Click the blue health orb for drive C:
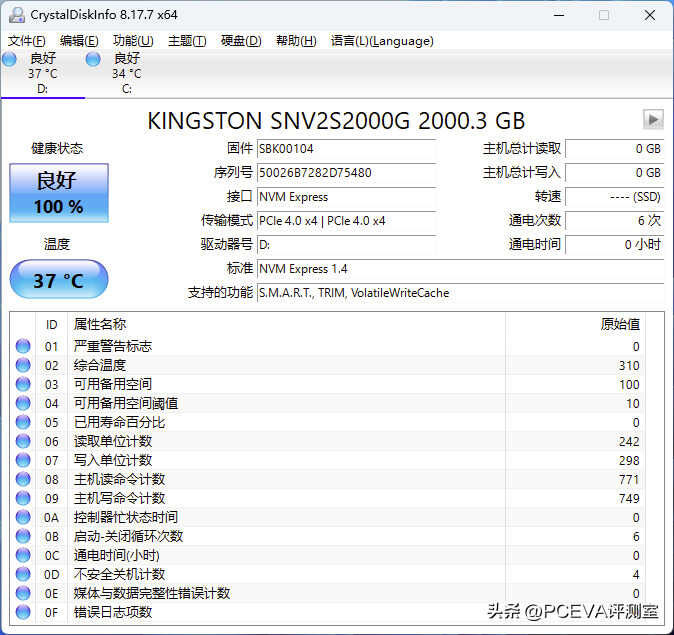Viewport: 674px width, 635px height. tap(93, 59)
